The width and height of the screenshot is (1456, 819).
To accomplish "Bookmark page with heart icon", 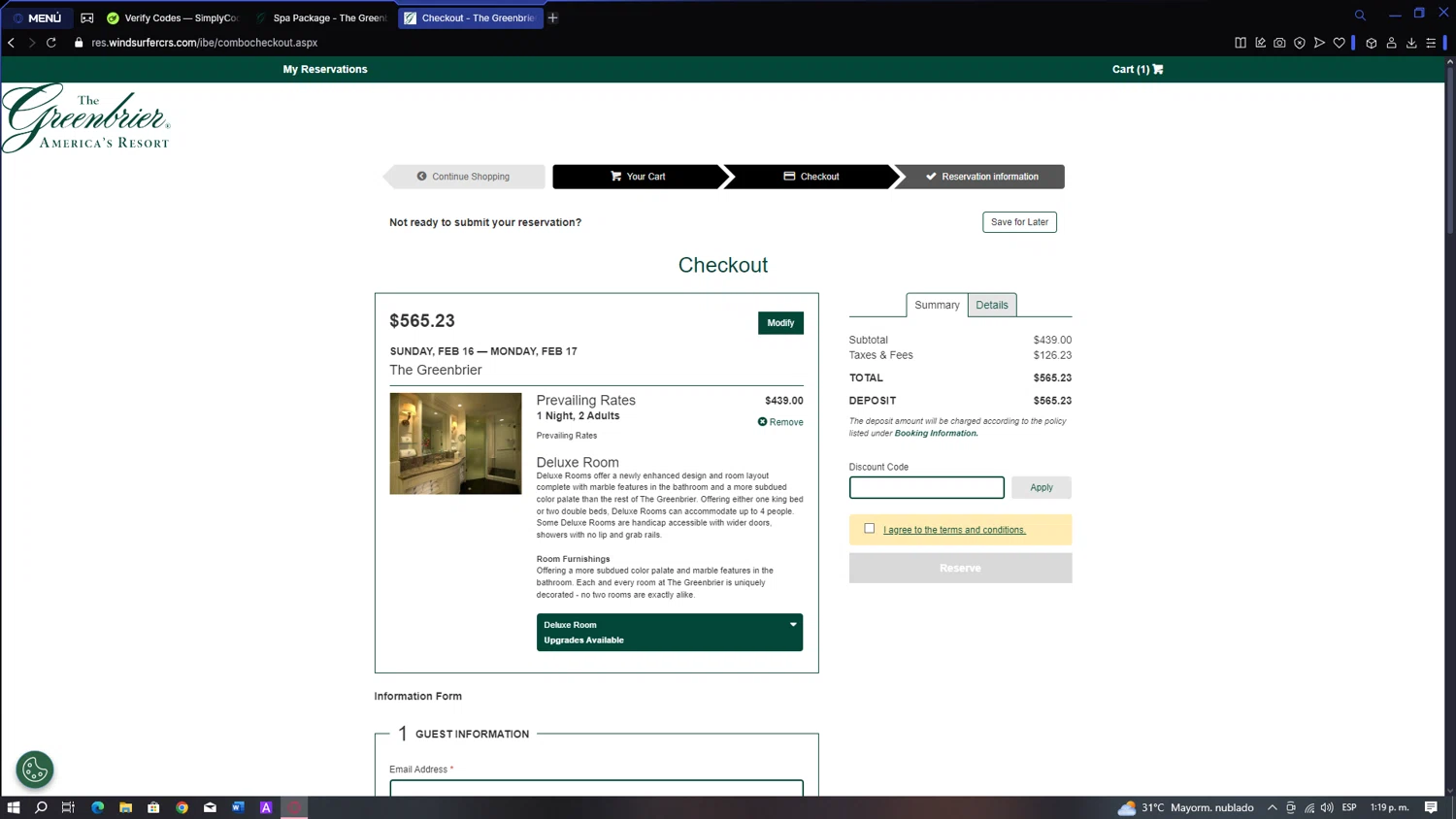I will tap(1340, 43).
